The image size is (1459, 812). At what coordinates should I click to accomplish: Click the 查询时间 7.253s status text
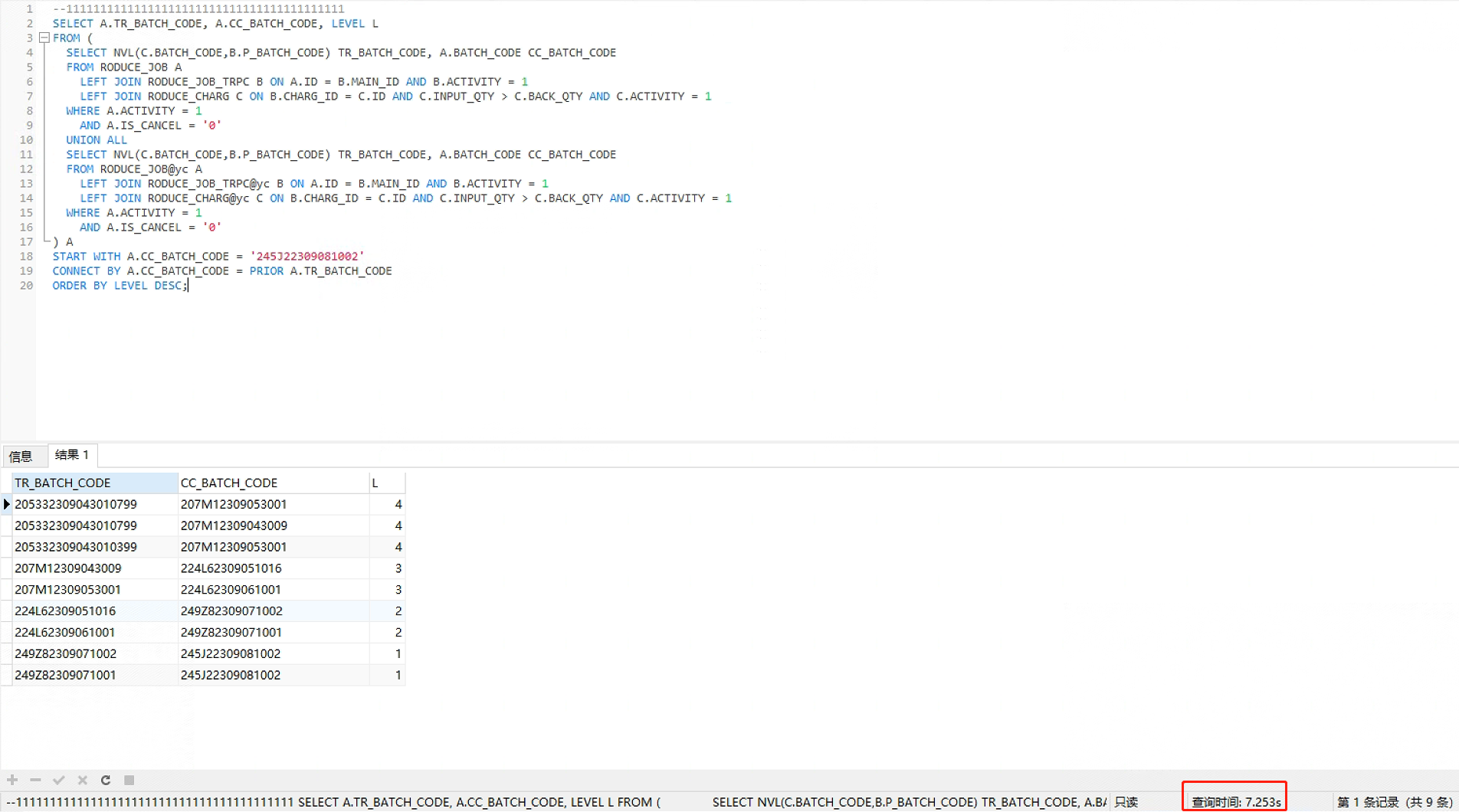[x=1235, y=802]
